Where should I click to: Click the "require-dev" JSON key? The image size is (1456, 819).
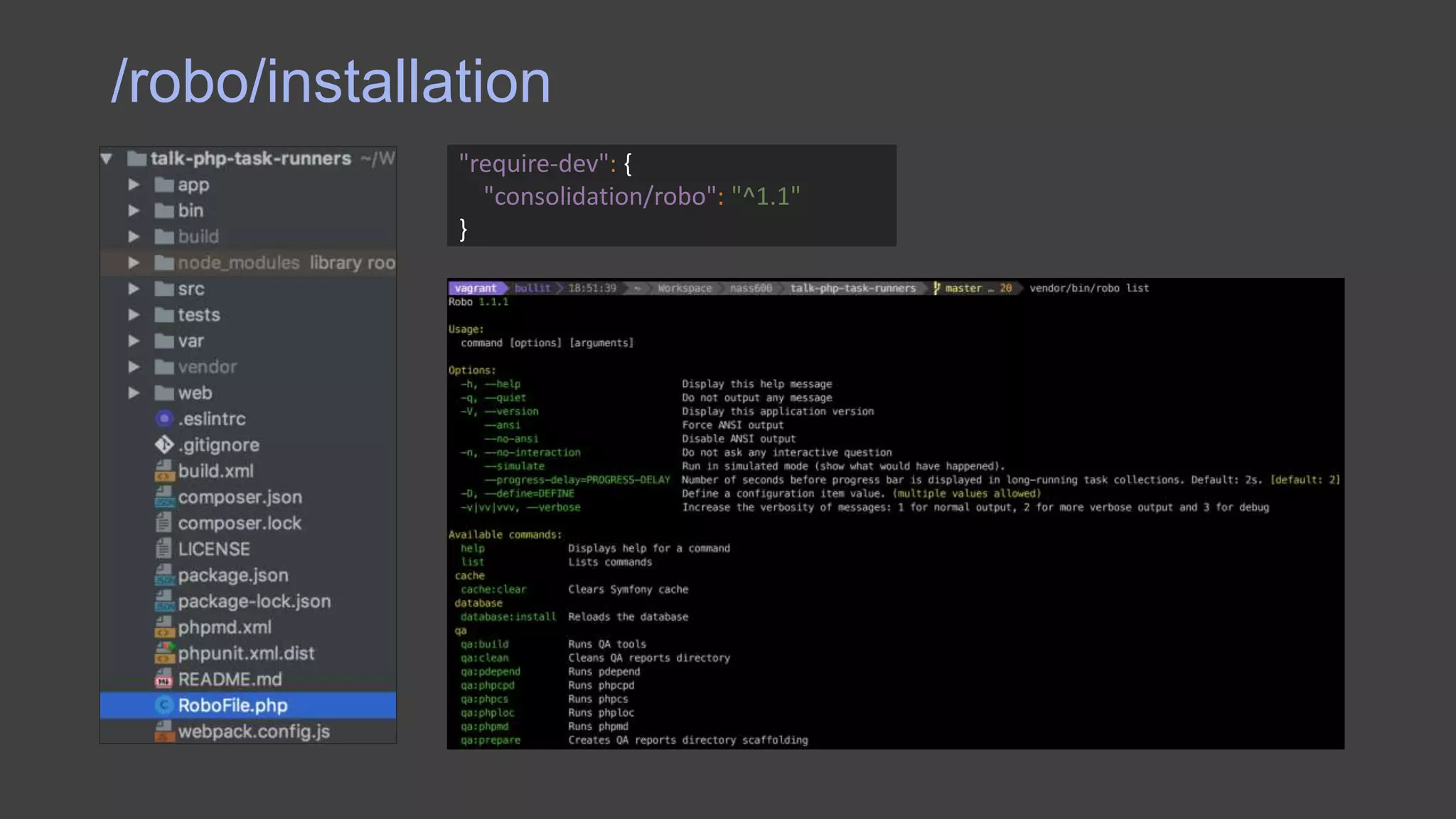(x=534, y=164)
